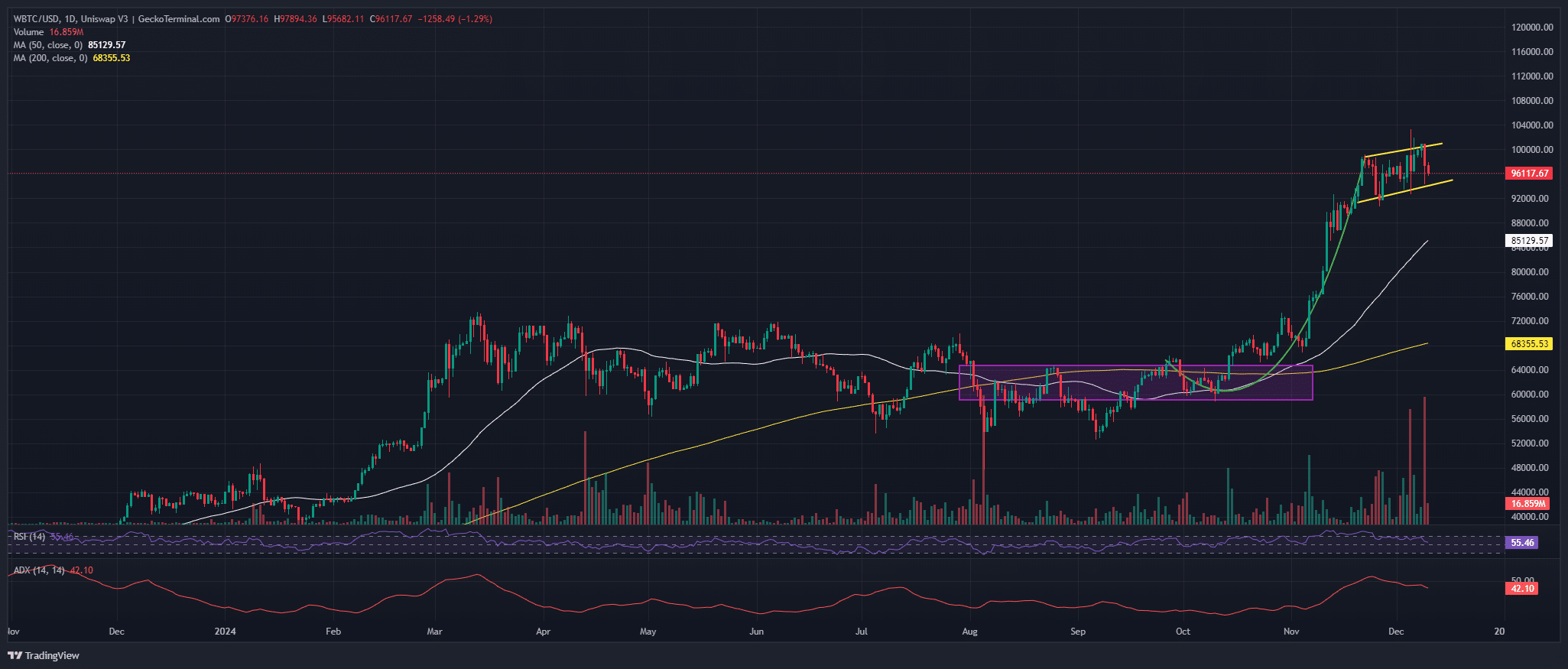1568x669 pixels.
Task: Click the change value −1258.49 (−1.29%)
Action: coord(455,19)
